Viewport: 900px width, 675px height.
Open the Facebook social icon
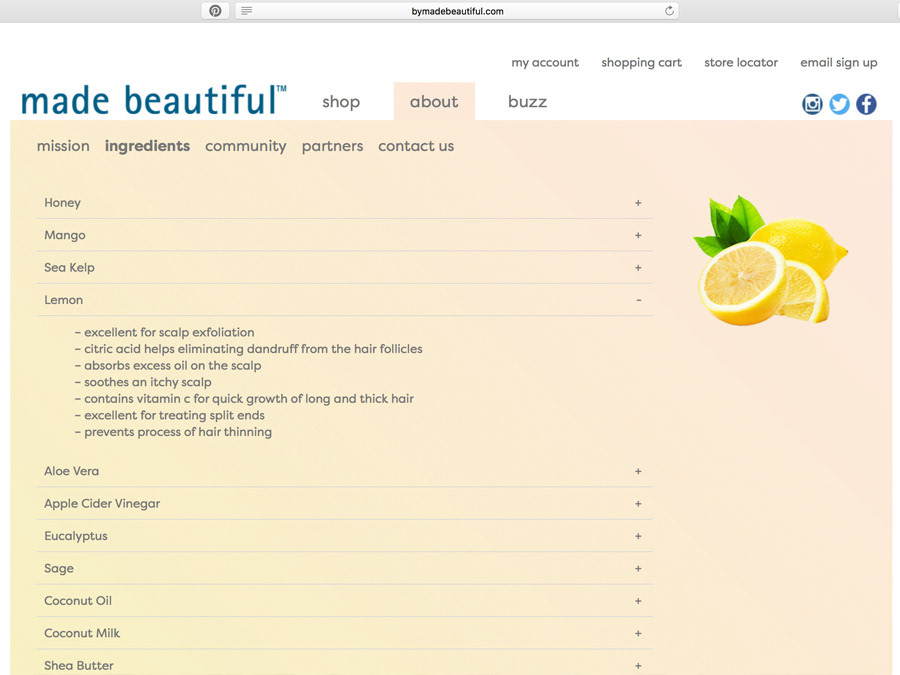click(x=866, y=104)
